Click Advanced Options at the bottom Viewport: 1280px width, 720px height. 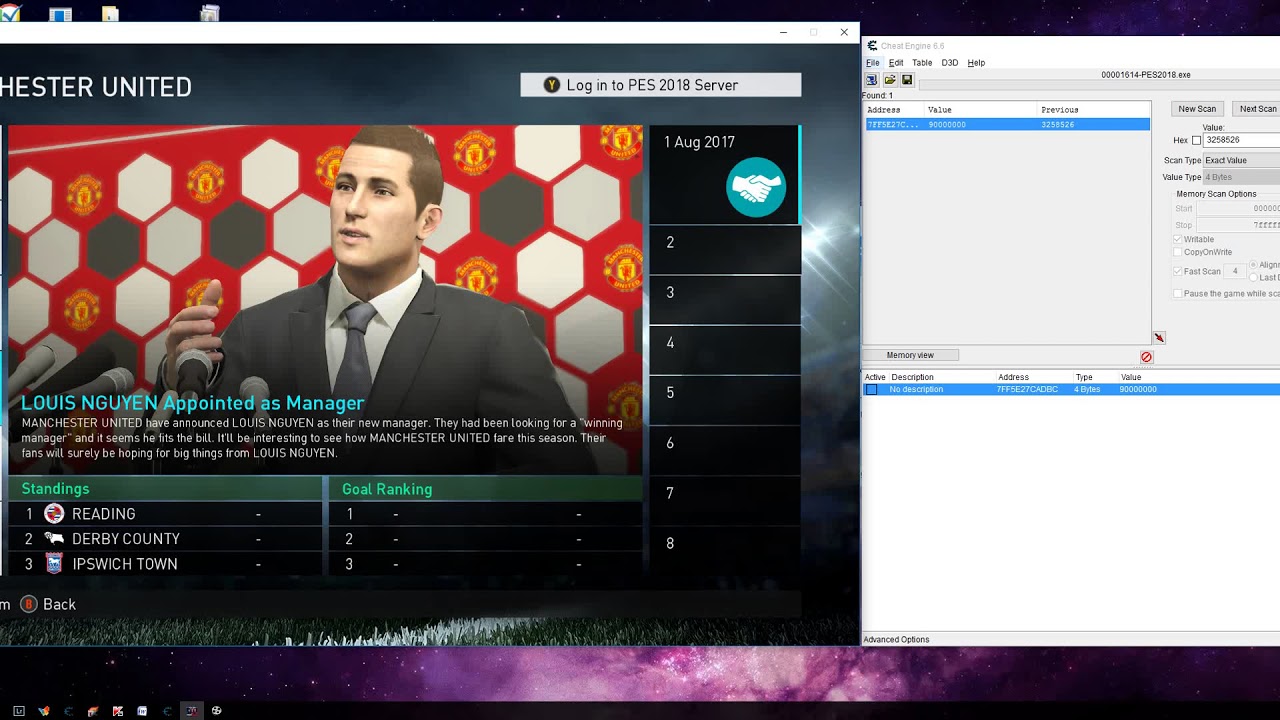point(897,640)
